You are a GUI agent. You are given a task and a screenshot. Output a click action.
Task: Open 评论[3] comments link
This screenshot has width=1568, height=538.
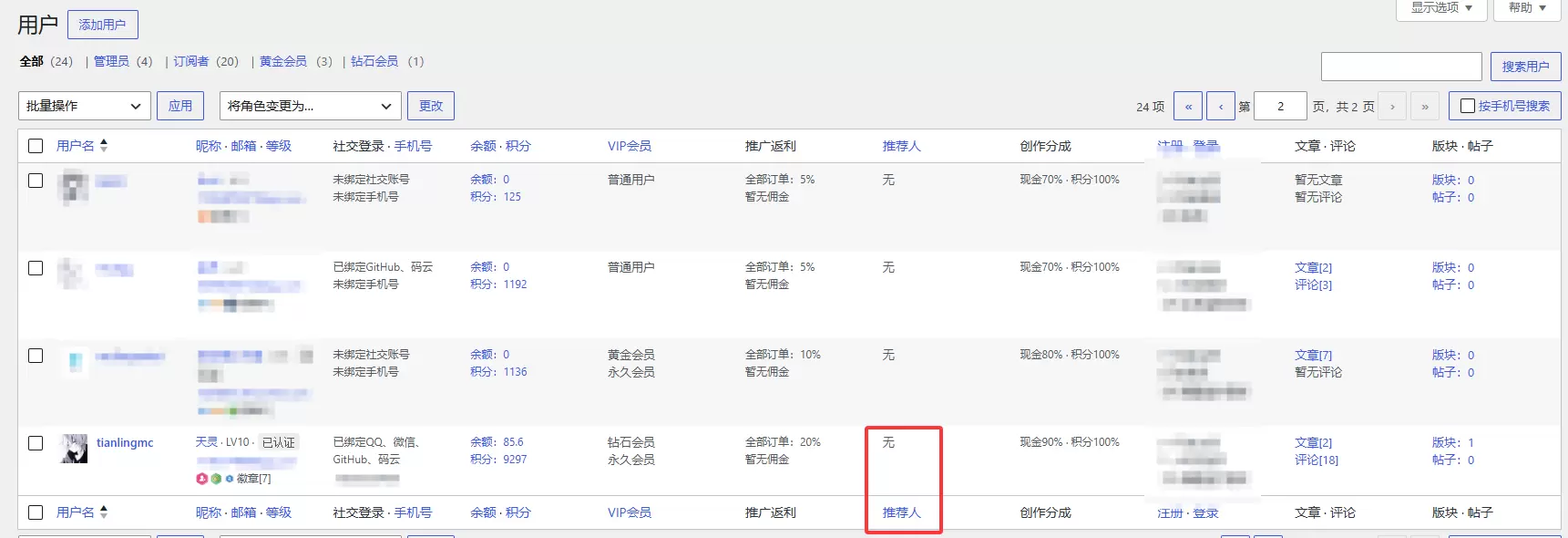click(x=1313, y=285)
